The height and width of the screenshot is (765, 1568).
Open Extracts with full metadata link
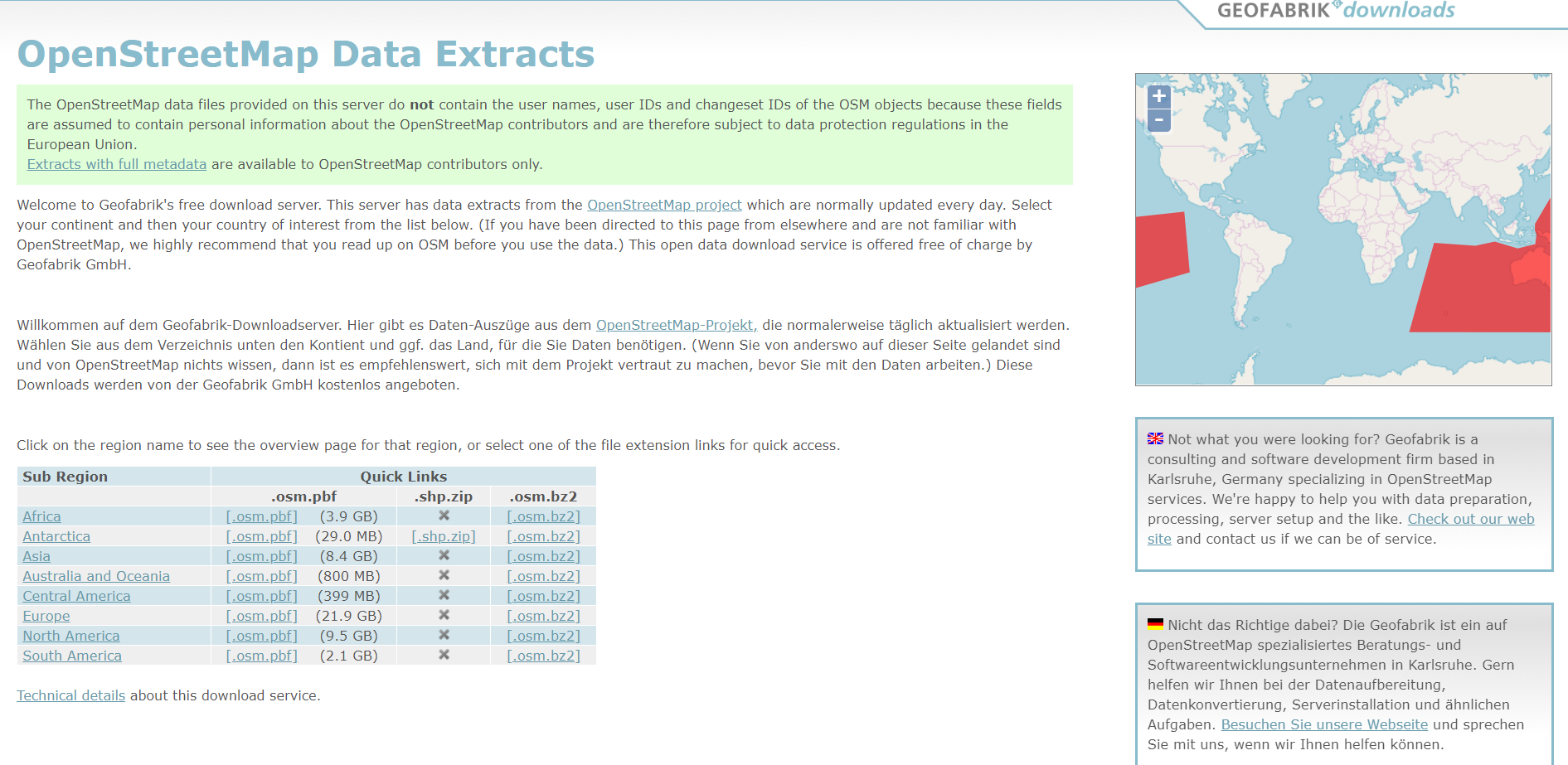point(116,164)
